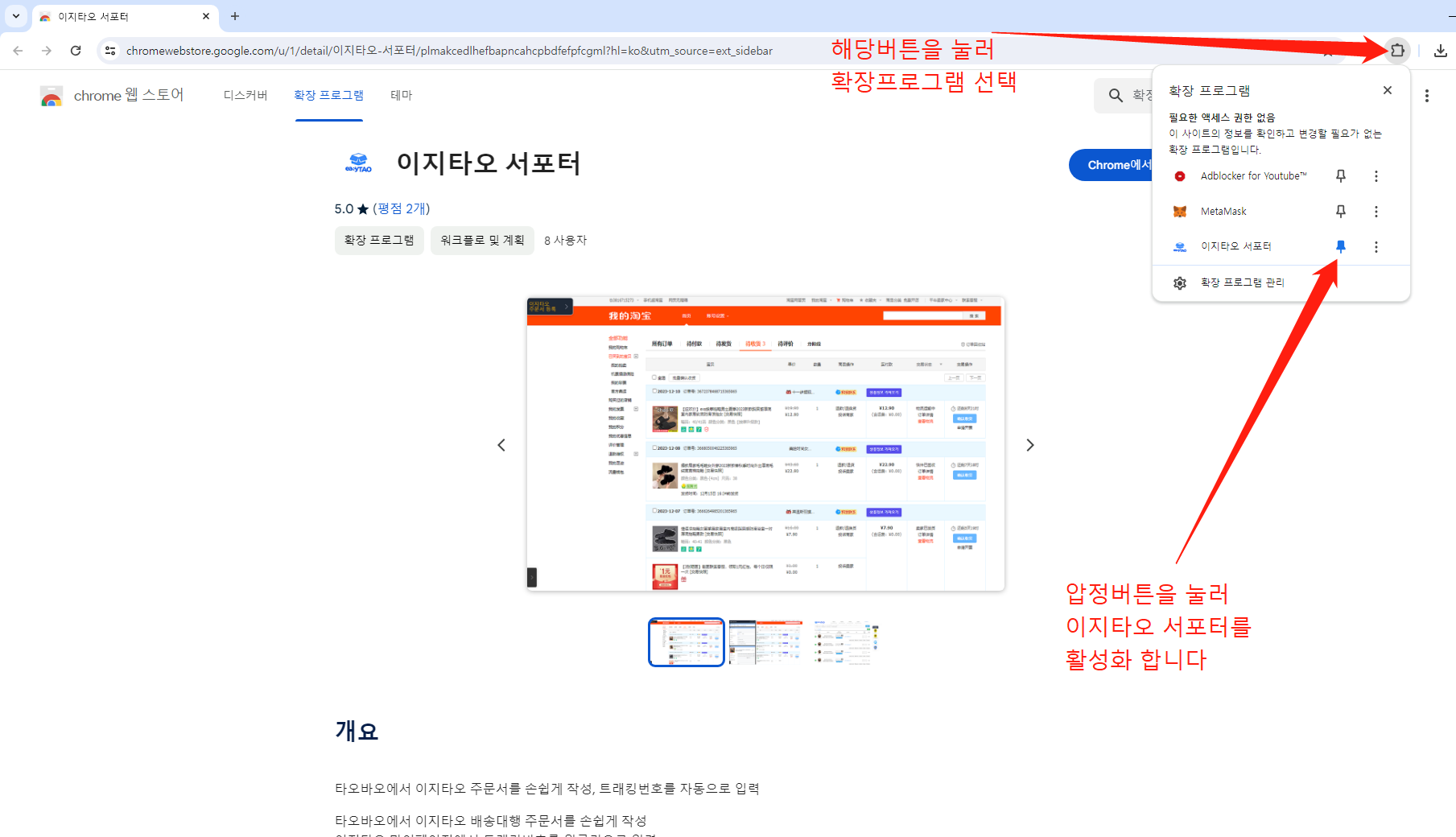
Task: Click the MetaMask fox icon
Action: click(x=1180, y=212)
